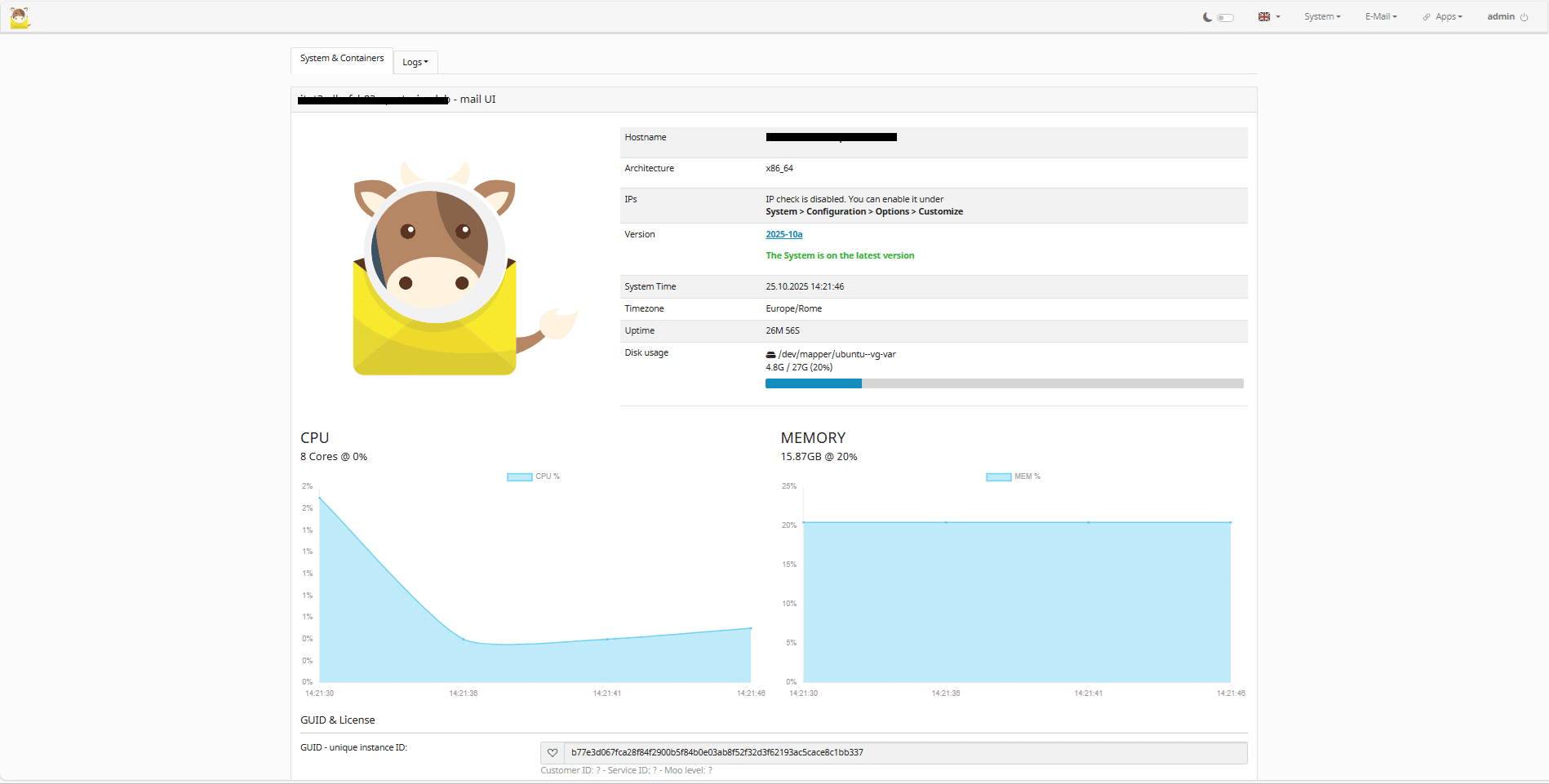
Task: Open the Apps dropdown
Action: (1449, 17)
